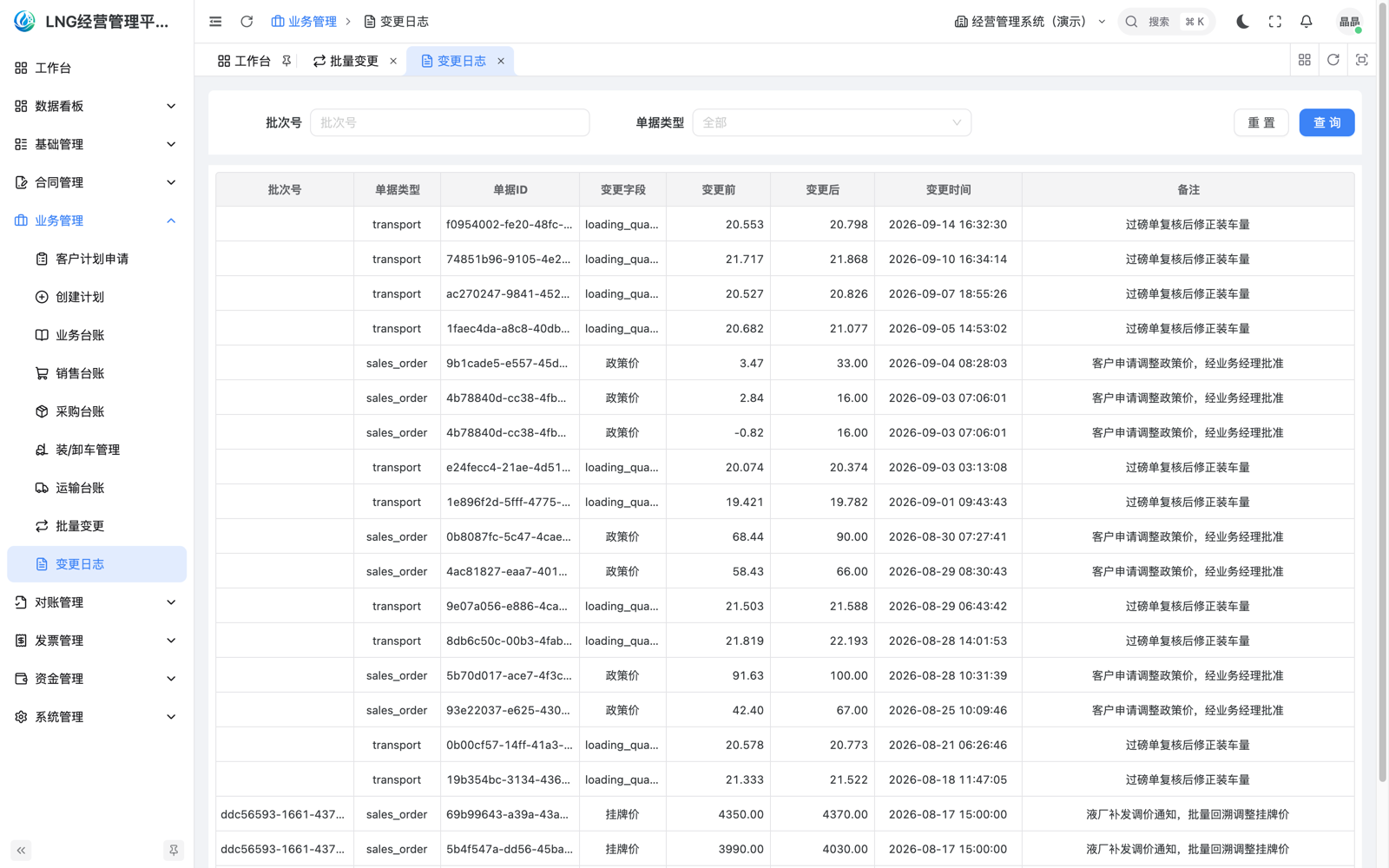Expand 系统管理 menu
The image size is (1389, 868).
[x=96, y=717]
